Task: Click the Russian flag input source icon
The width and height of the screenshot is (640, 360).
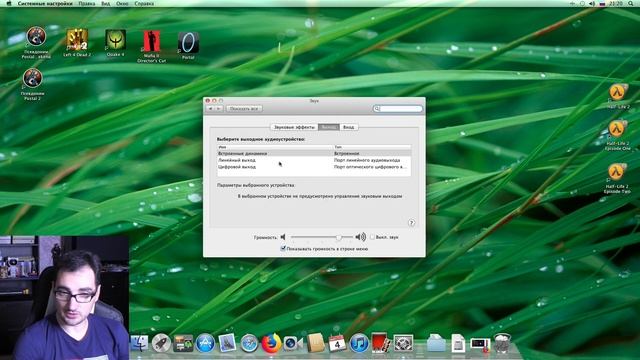Action: coord(602,3)
